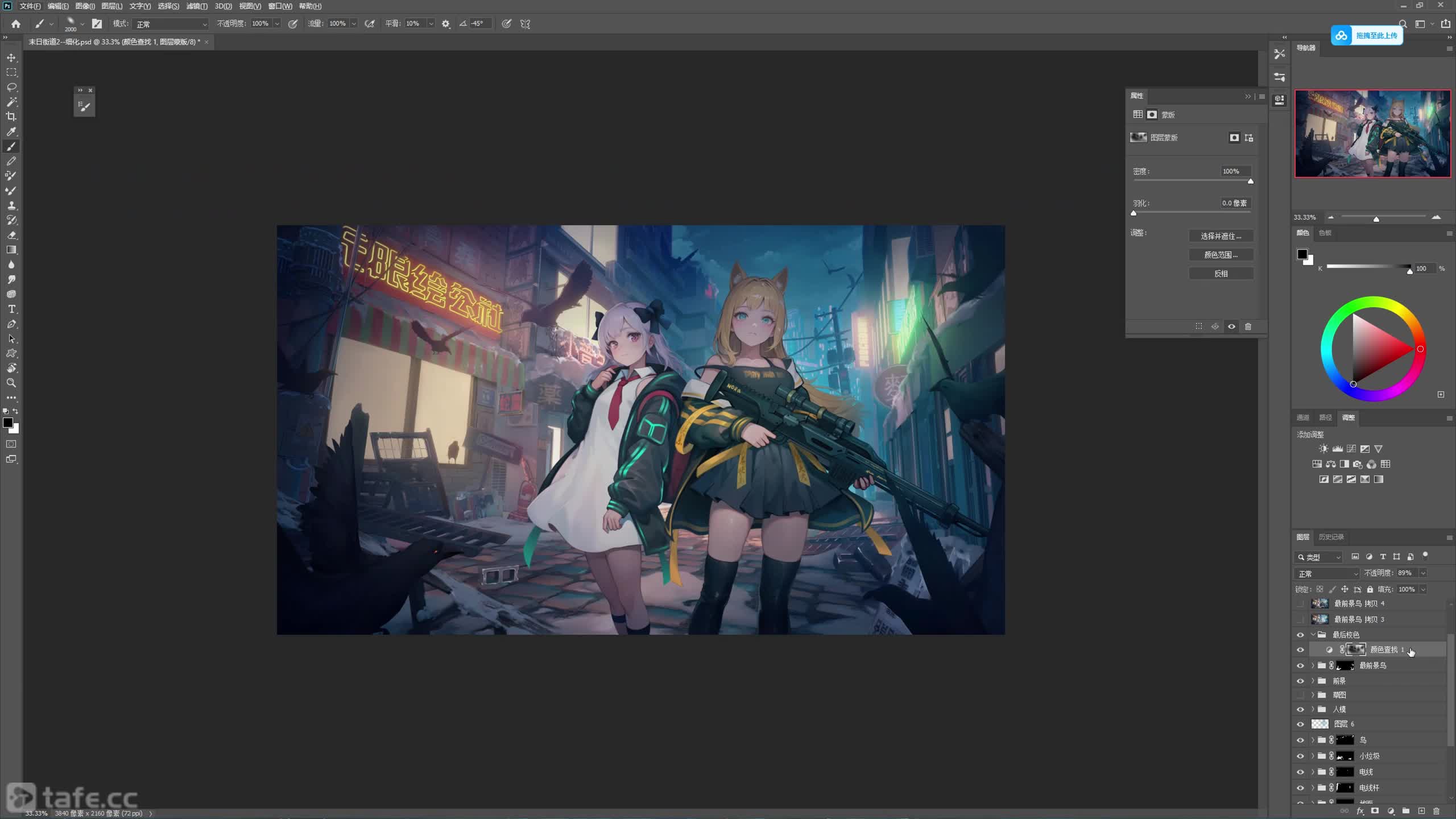This screenshot has height=819, width=1456.
Task: Switch to the 历史记录 tab
Action: click(1331, 537)
